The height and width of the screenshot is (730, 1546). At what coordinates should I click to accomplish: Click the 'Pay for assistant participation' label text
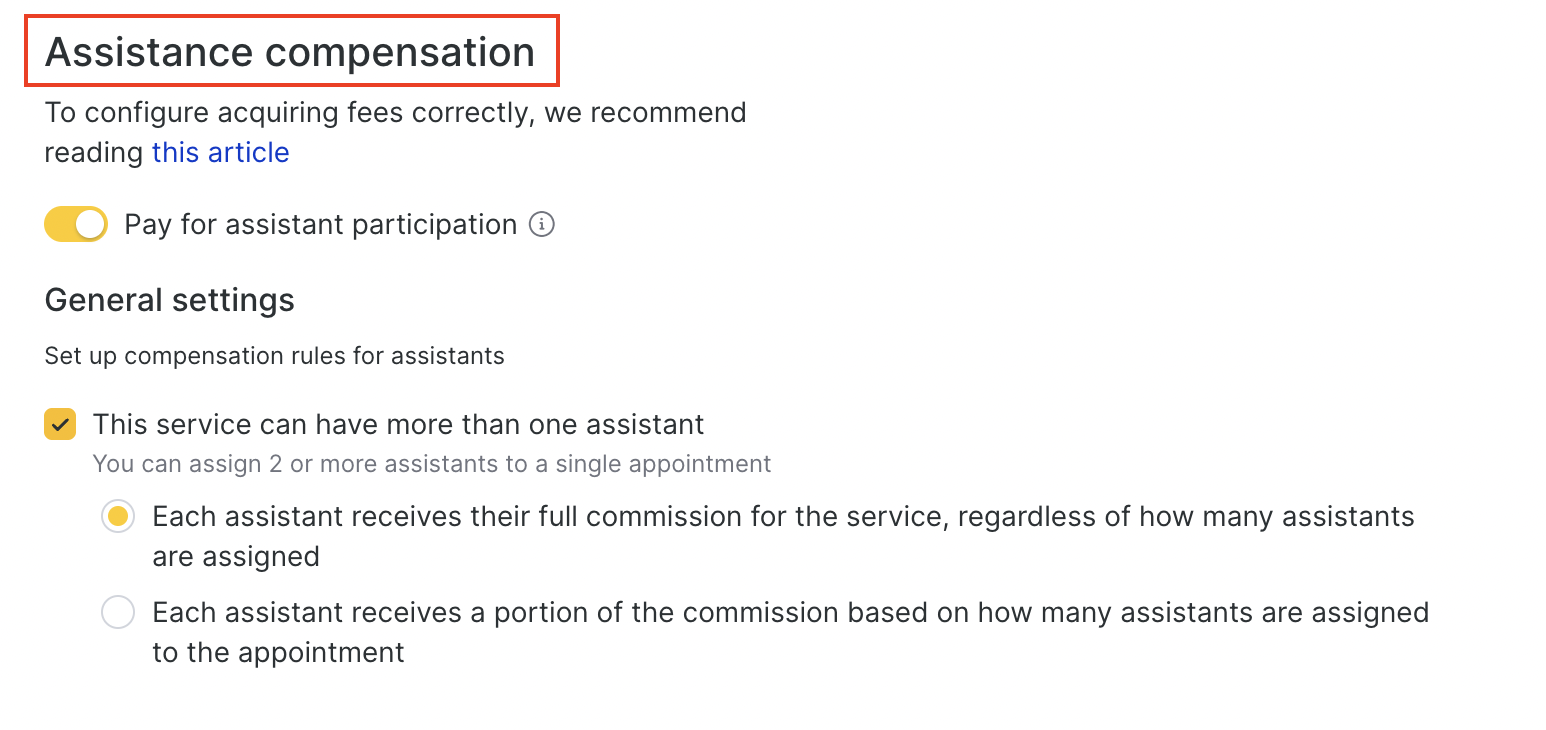pyautogui.click(x=320, y=224)
